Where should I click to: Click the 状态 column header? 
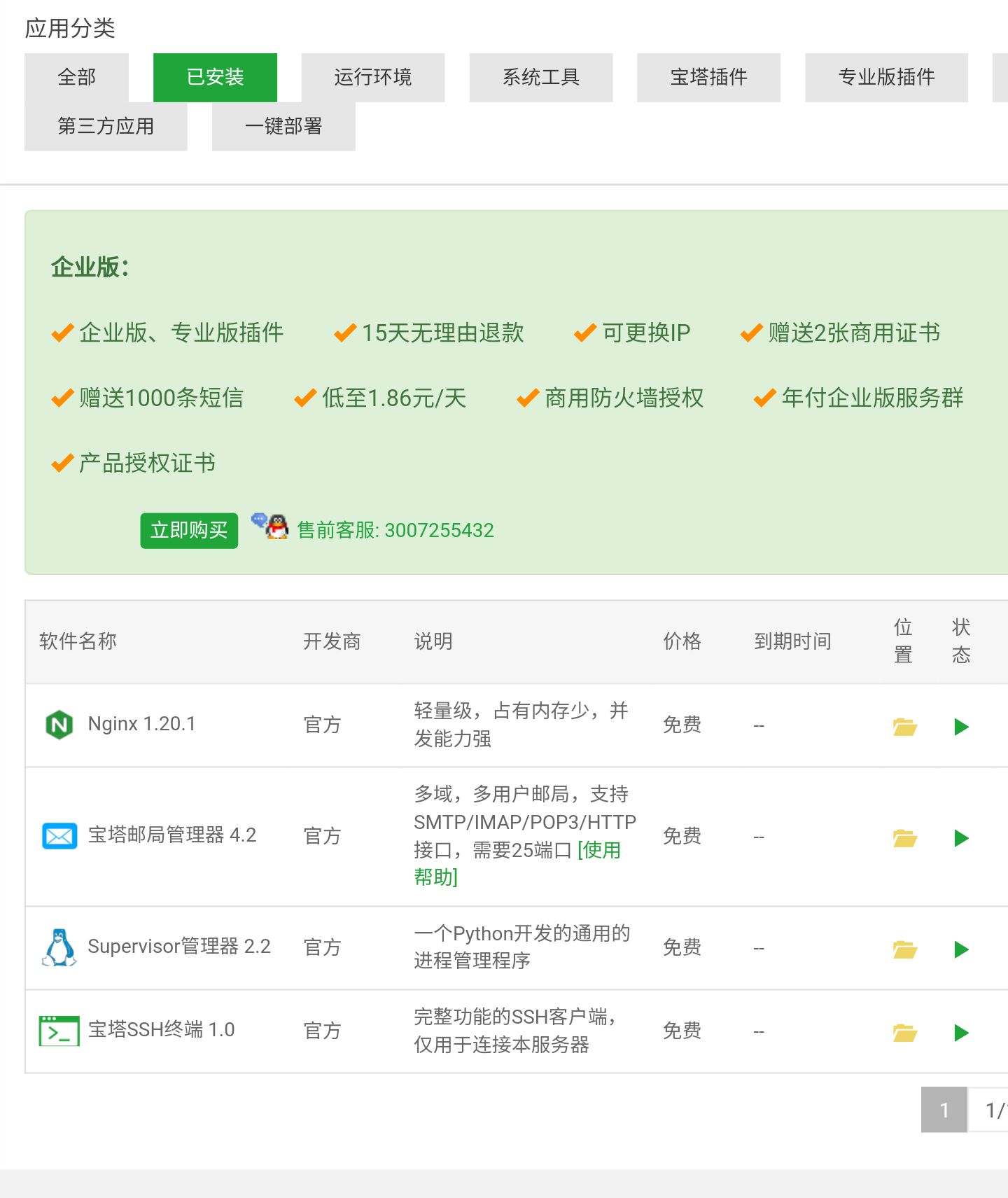click(961, 641)
